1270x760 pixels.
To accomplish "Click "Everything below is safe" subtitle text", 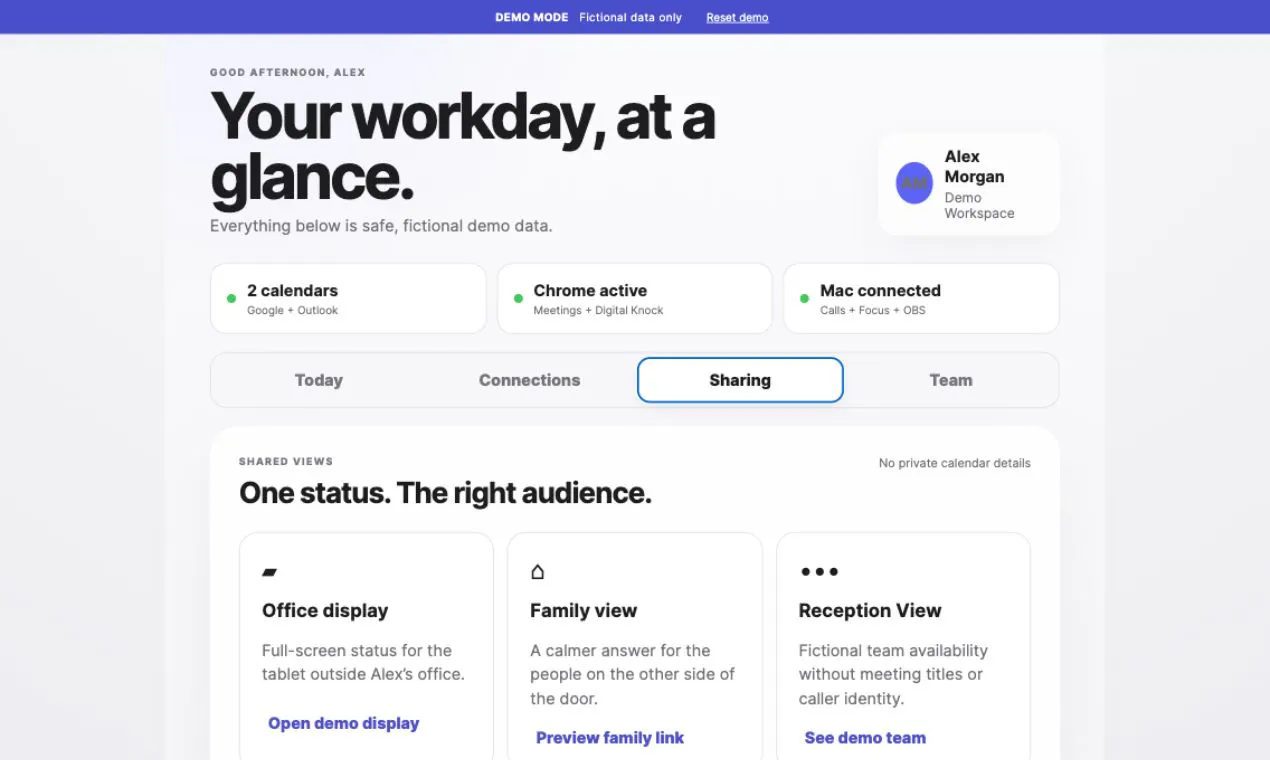I will [381, 226].
